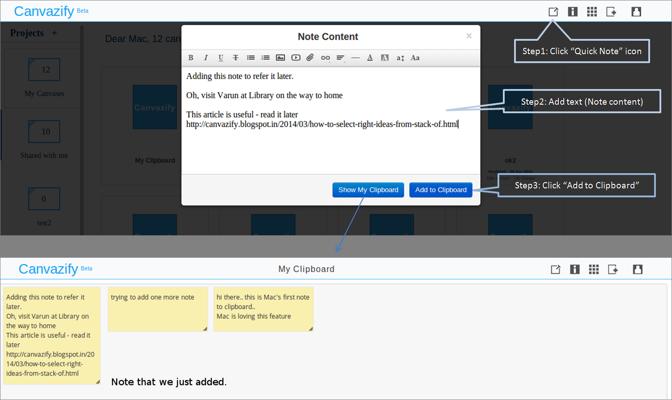Insert horizontal line in the note
The height and width of the screenshot is (400, 672).
click(355, 57)
